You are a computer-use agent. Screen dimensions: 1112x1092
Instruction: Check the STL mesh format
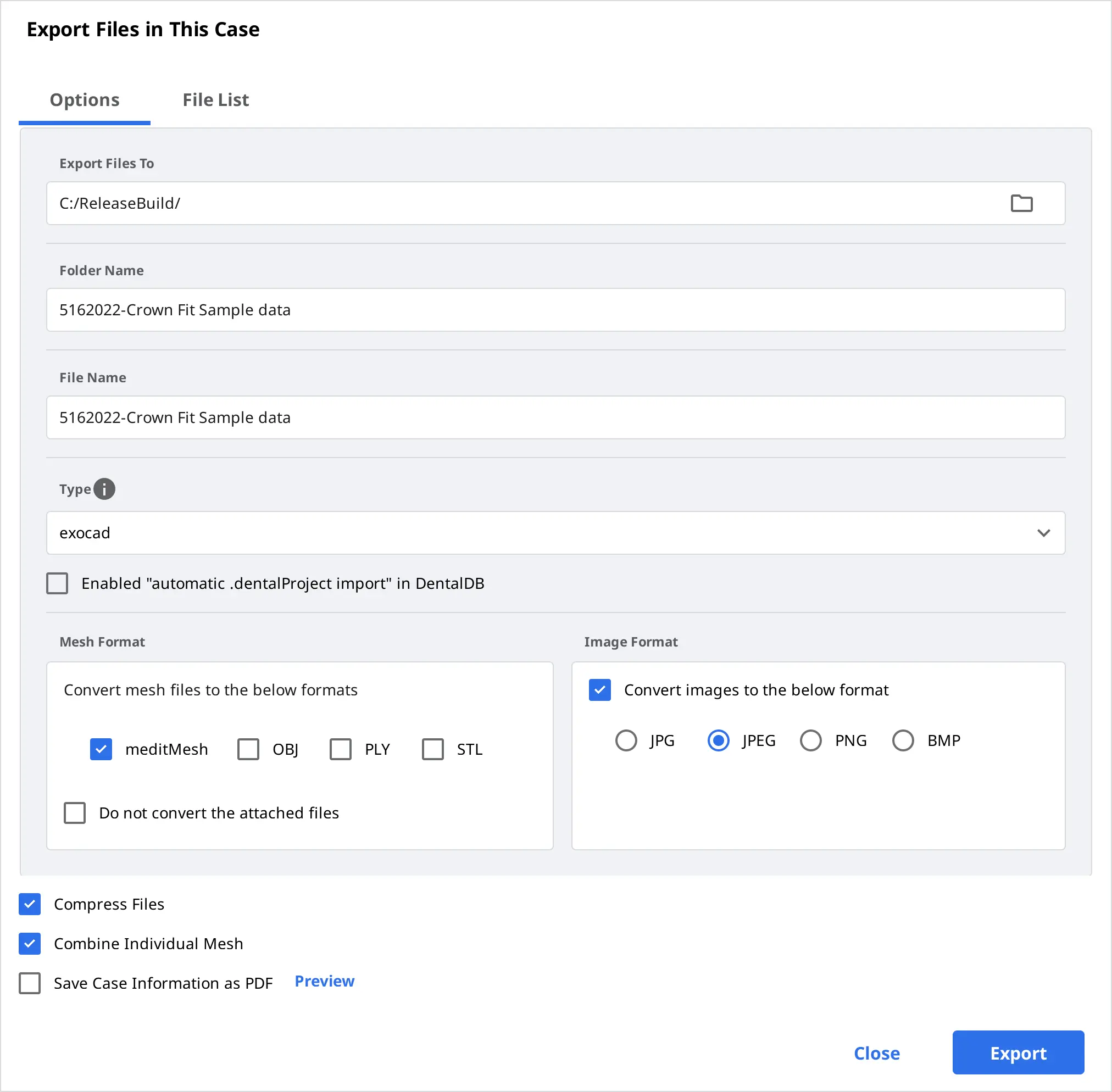[x=432, y=749]
